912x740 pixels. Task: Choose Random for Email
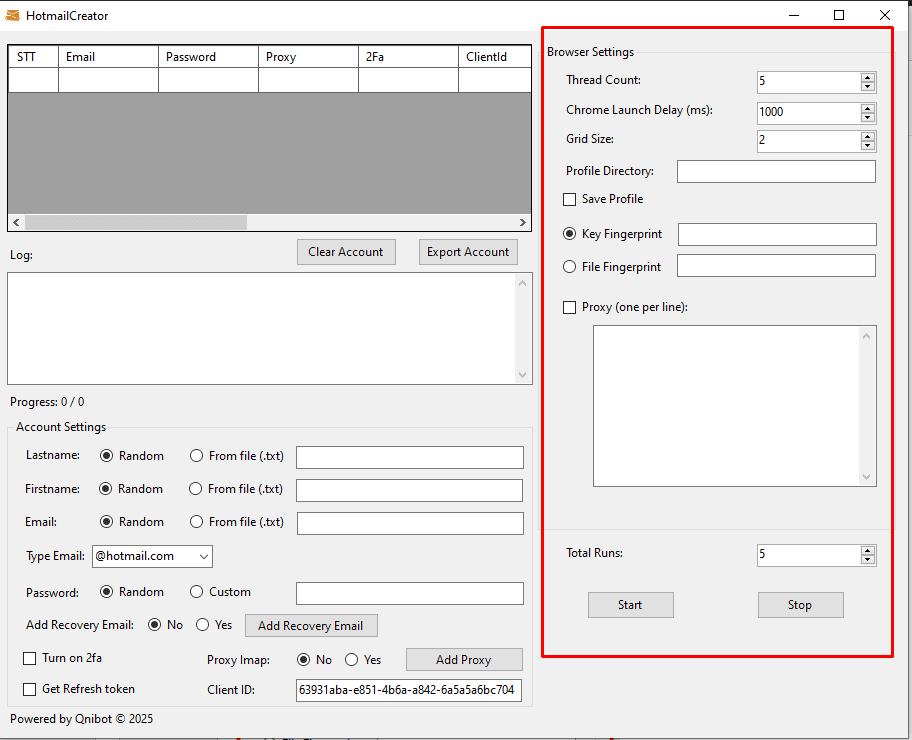106,522
